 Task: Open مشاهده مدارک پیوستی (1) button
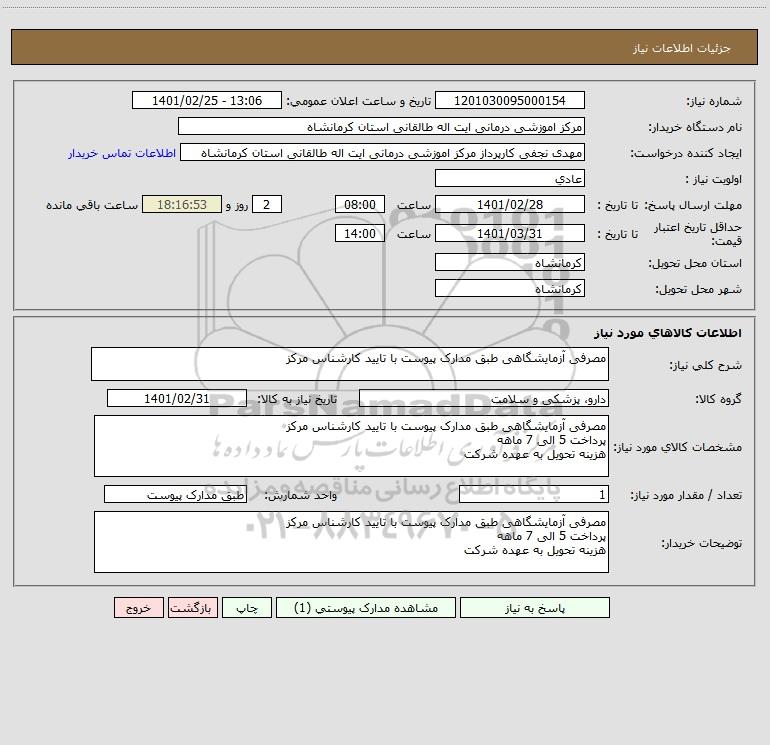(x=366, y=607)
